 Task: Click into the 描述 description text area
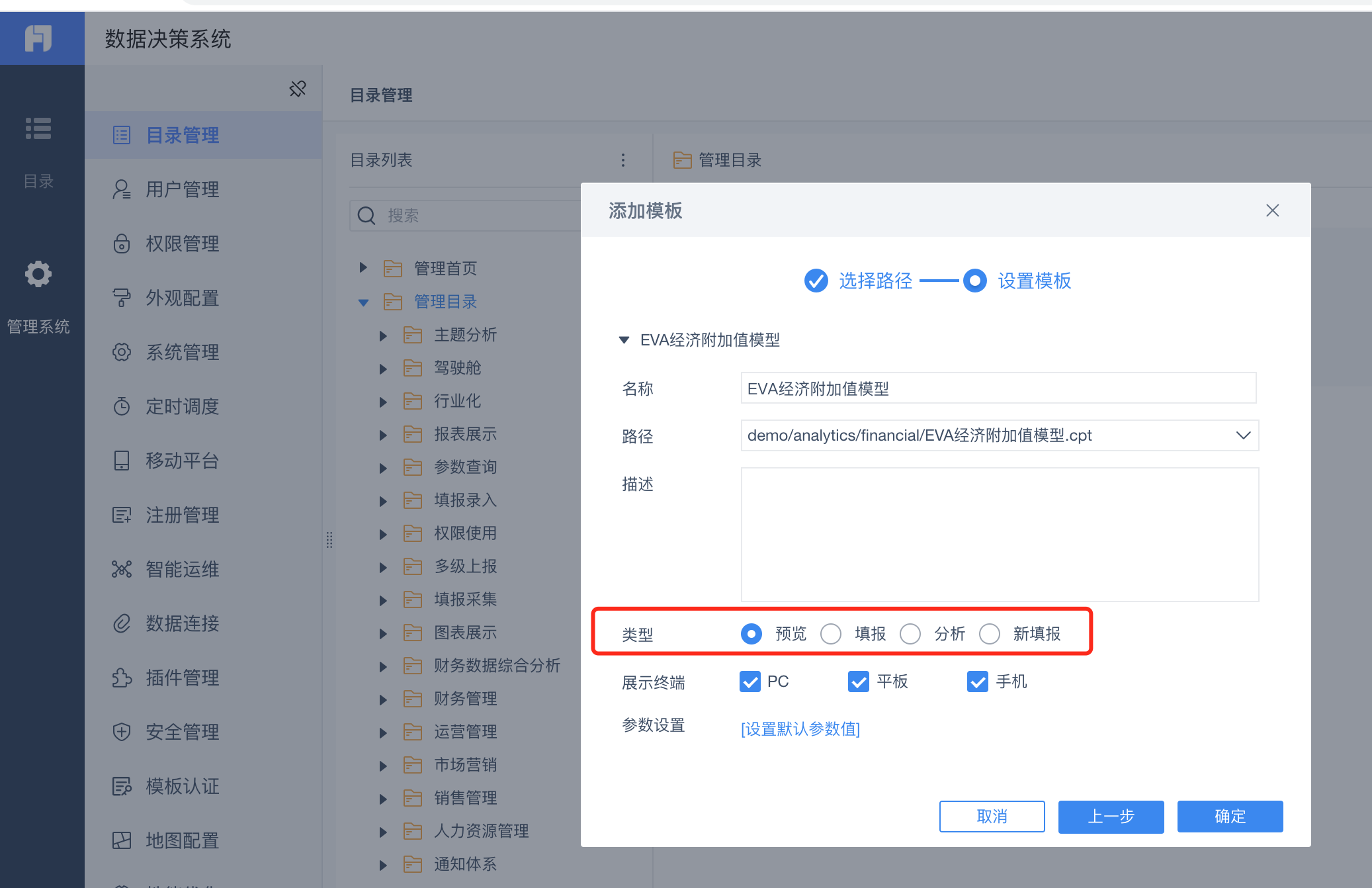pos(999,535)
